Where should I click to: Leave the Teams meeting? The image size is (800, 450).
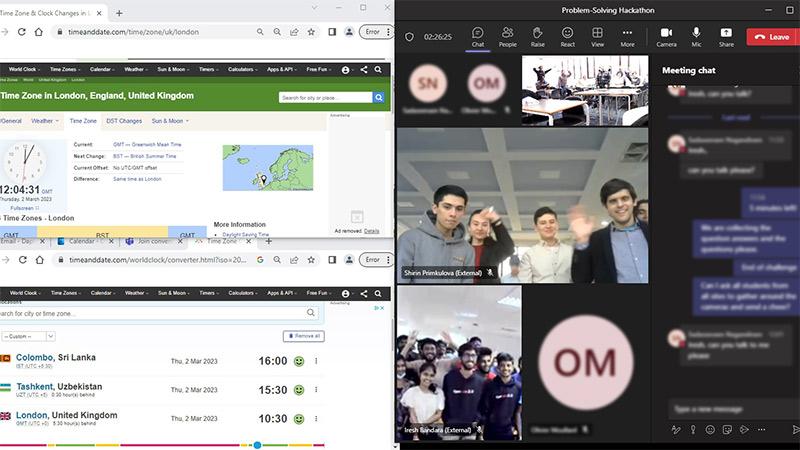[x=772, y=37]
